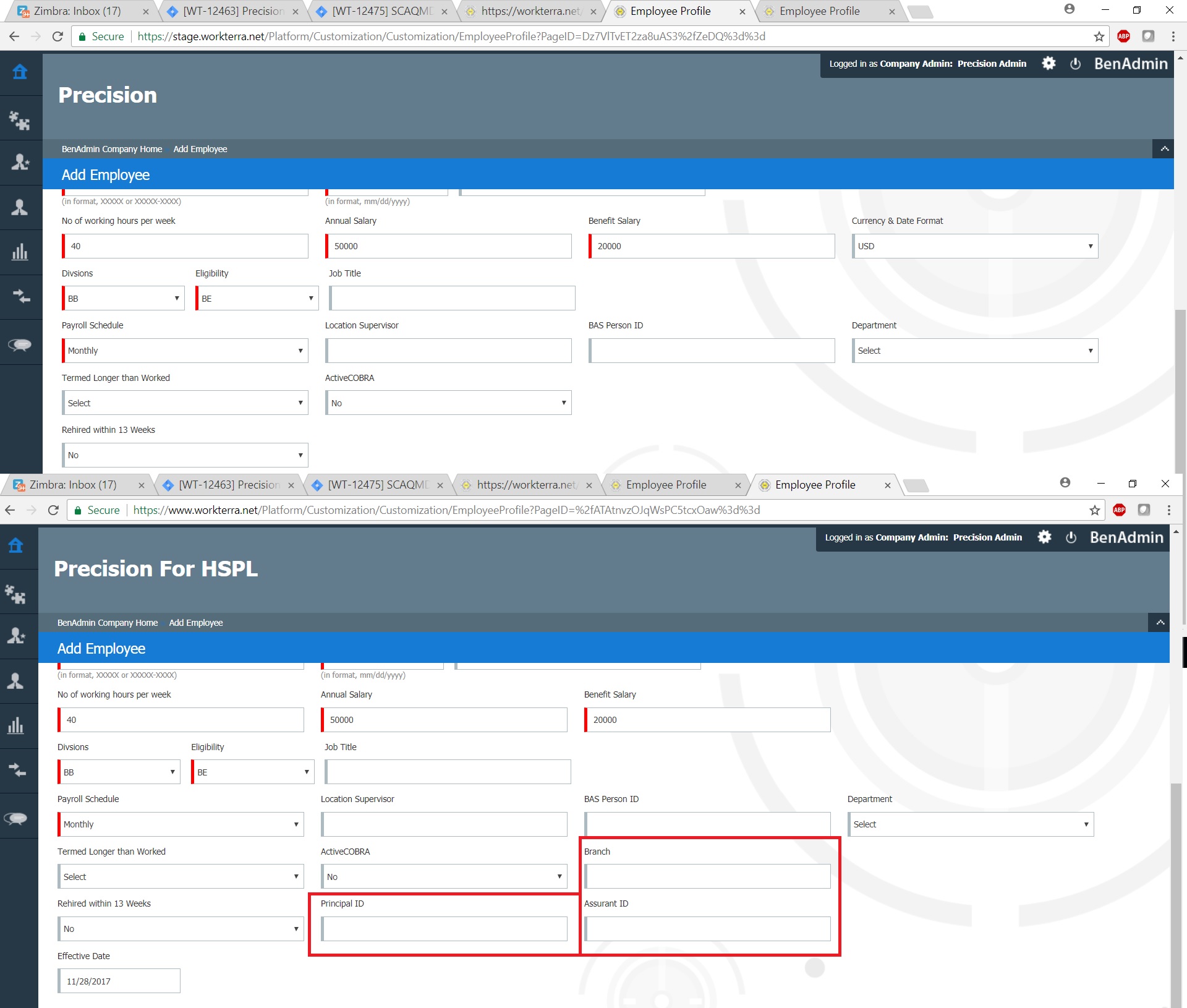This screenshot has height=1008, width=1187.
Task: Open Eligibility BE dropdown in top window
Action: [257, 298]
